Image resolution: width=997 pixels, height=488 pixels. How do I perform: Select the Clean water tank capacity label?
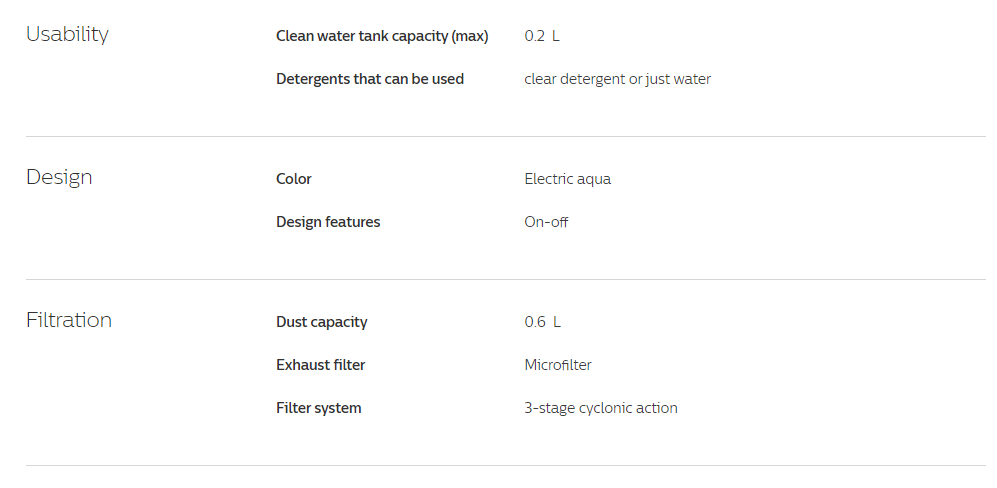tap(382, 36)
